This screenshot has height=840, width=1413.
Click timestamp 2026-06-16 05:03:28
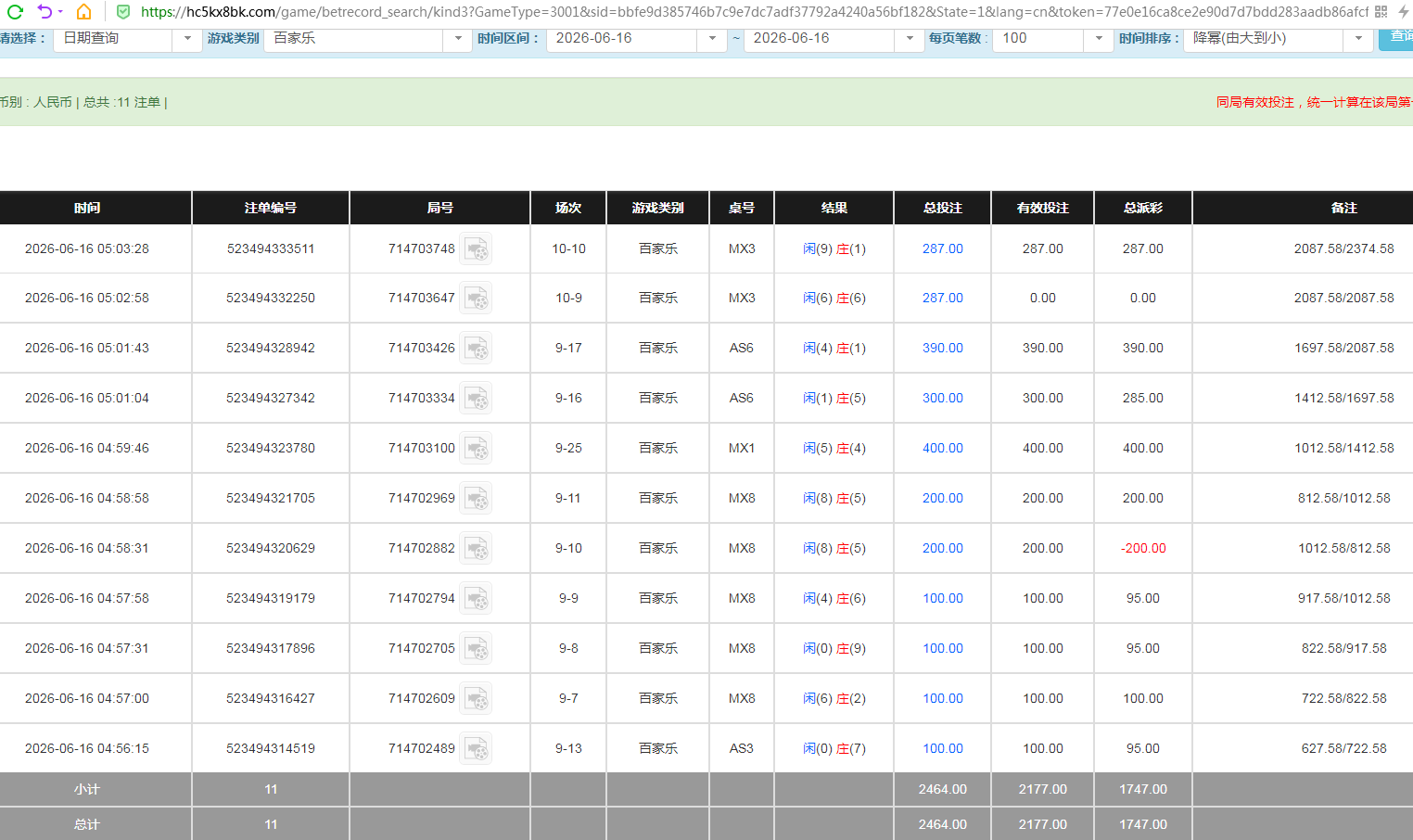[87, 248]
